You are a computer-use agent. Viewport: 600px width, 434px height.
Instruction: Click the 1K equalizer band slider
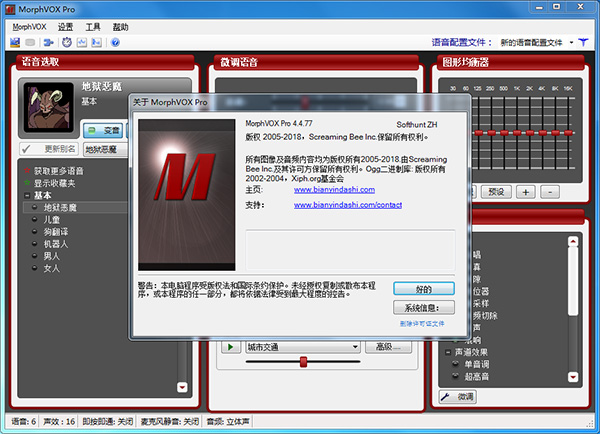tap(517, 133)
